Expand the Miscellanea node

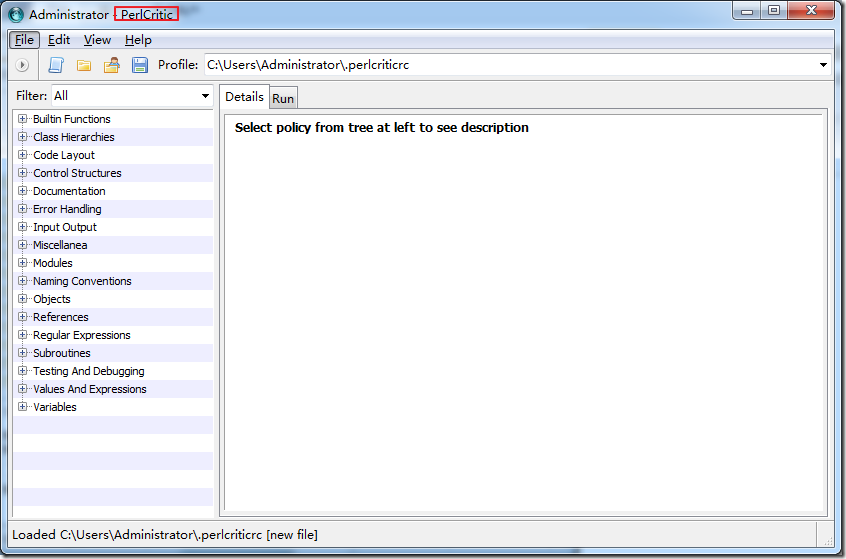pos(22,244)
